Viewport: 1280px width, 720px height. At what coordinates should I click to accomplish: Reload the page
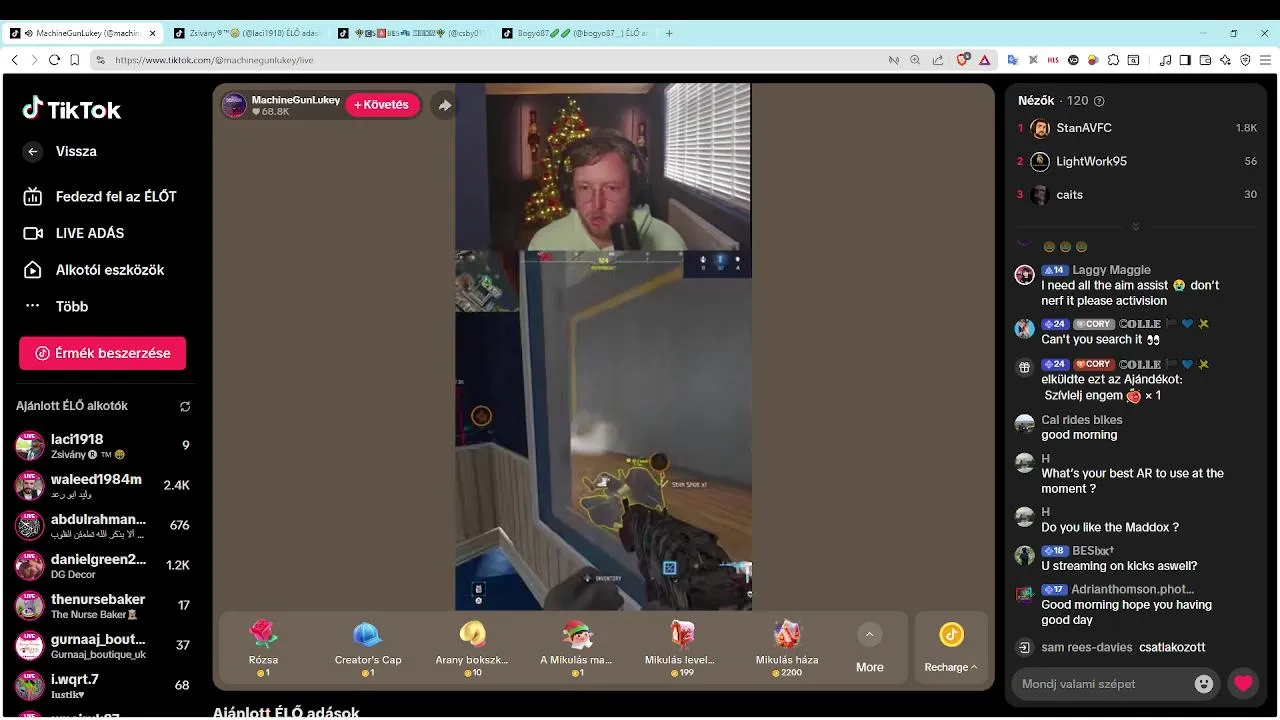click(x=54, y=60)
